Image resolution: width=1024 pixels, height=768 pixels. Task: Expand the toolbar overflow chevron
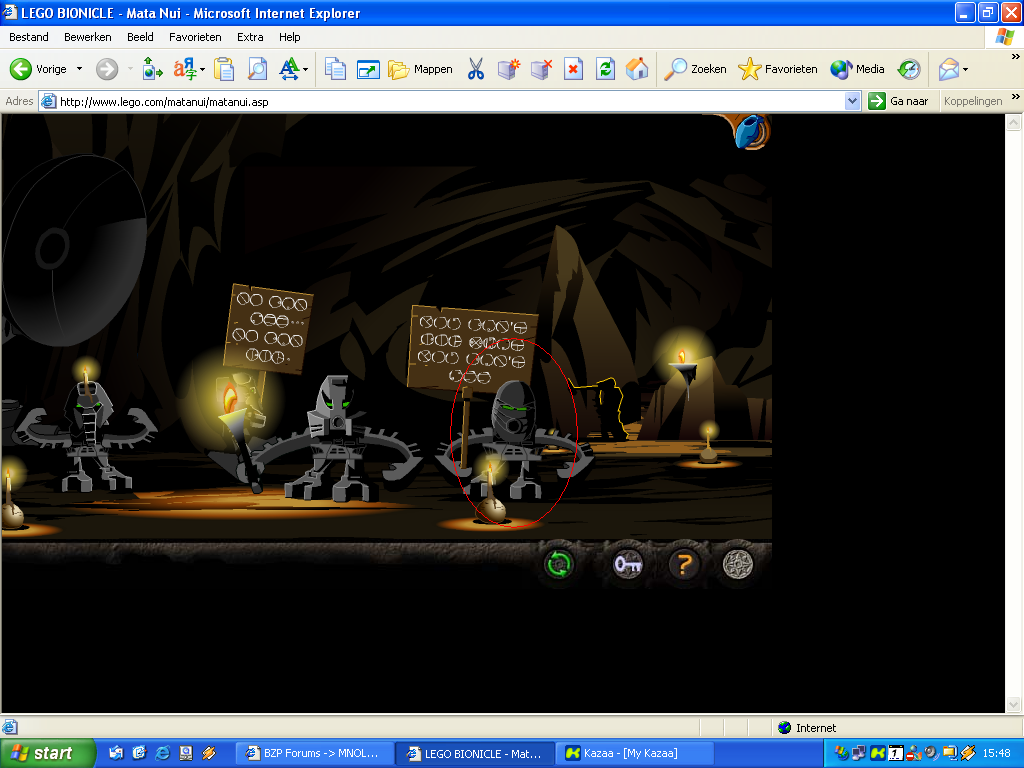(x=1015, y=57)
